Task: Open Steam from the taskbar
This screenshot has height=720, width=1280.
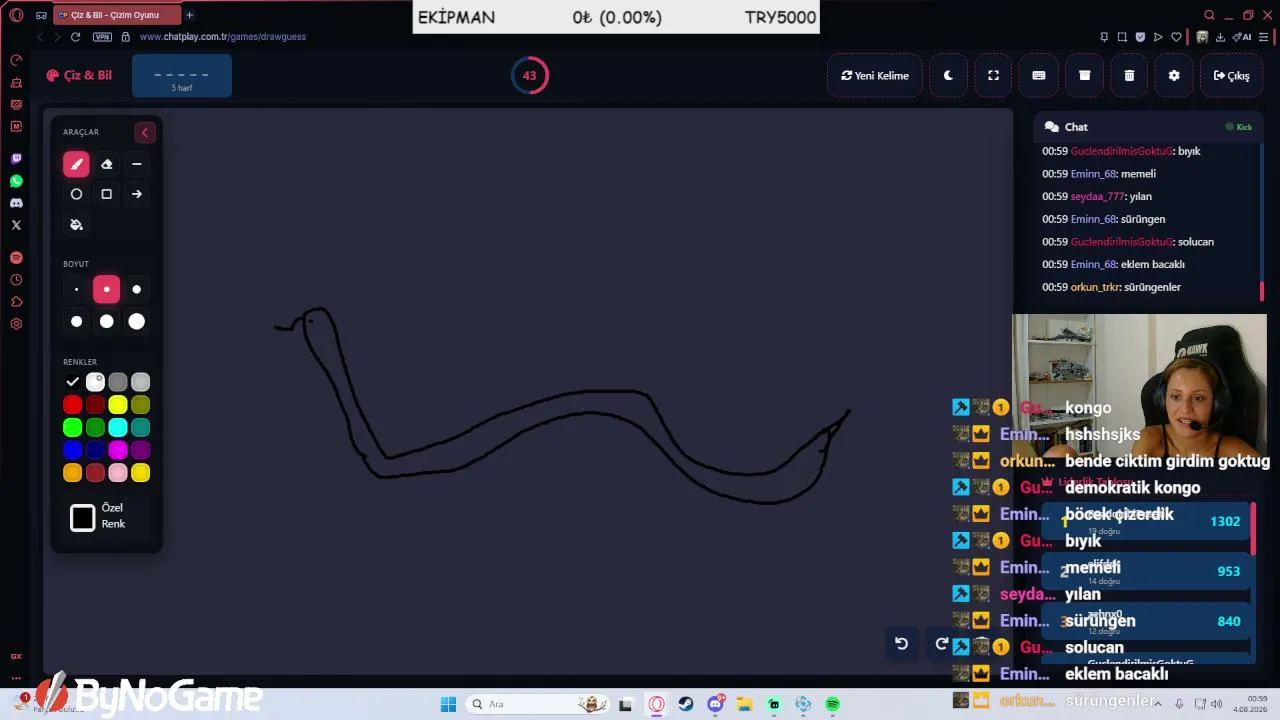Action: [x=686, y=704]
